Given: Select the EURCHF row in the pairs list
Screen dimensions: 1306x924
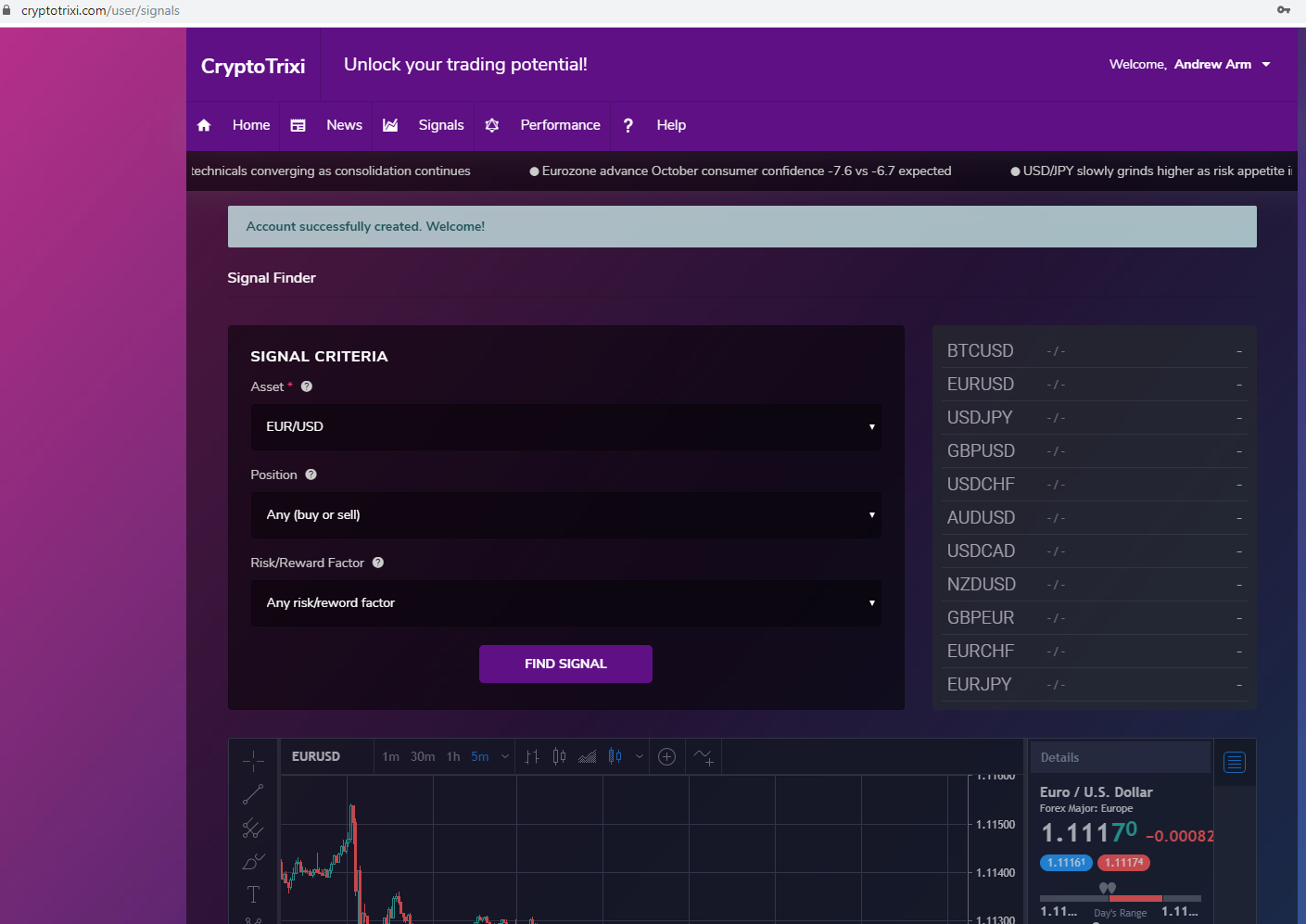Looking at the screenshot, I should click(1094, 652).
